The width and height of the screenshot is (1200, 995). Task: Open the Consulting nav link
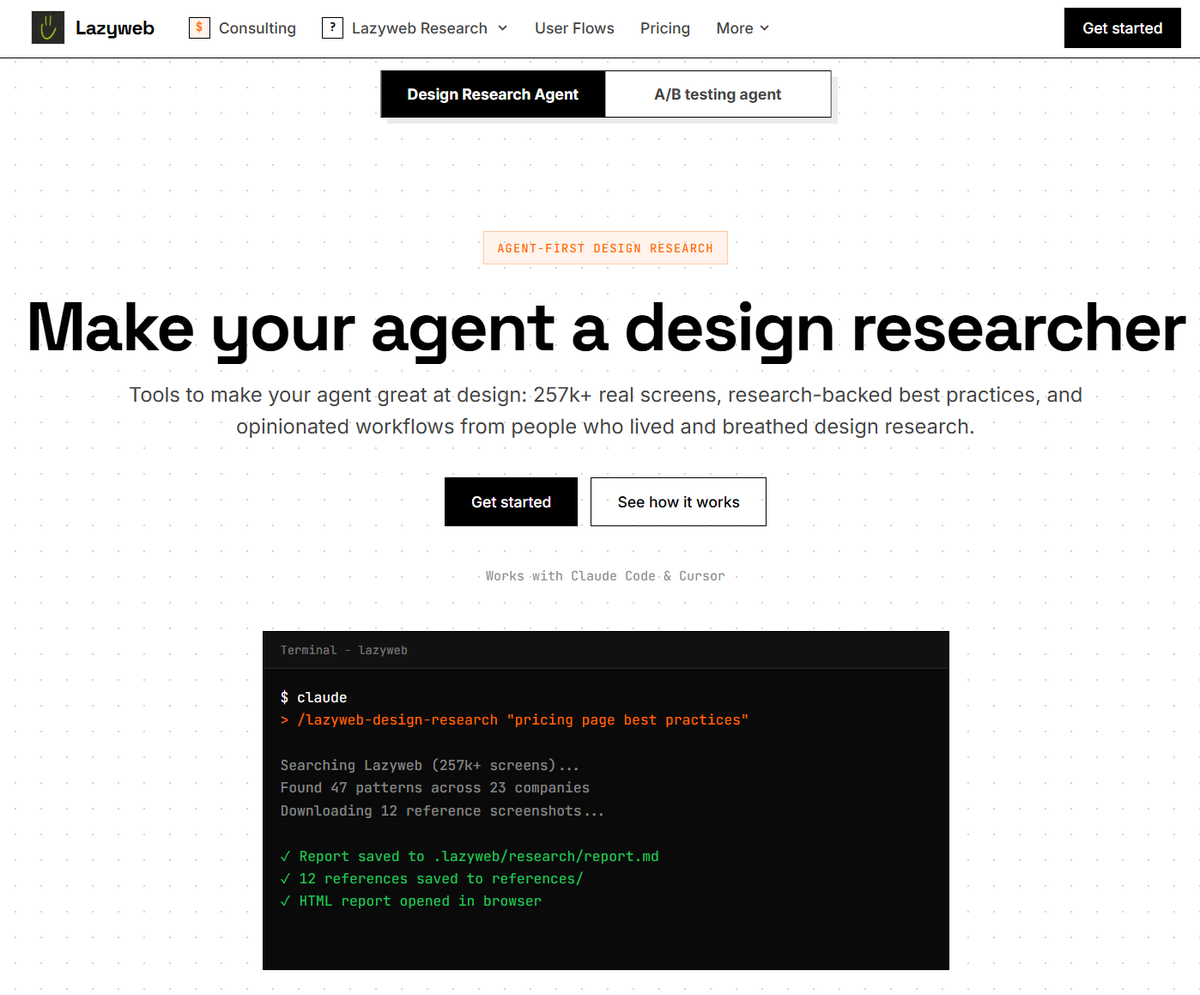[257, 28]
